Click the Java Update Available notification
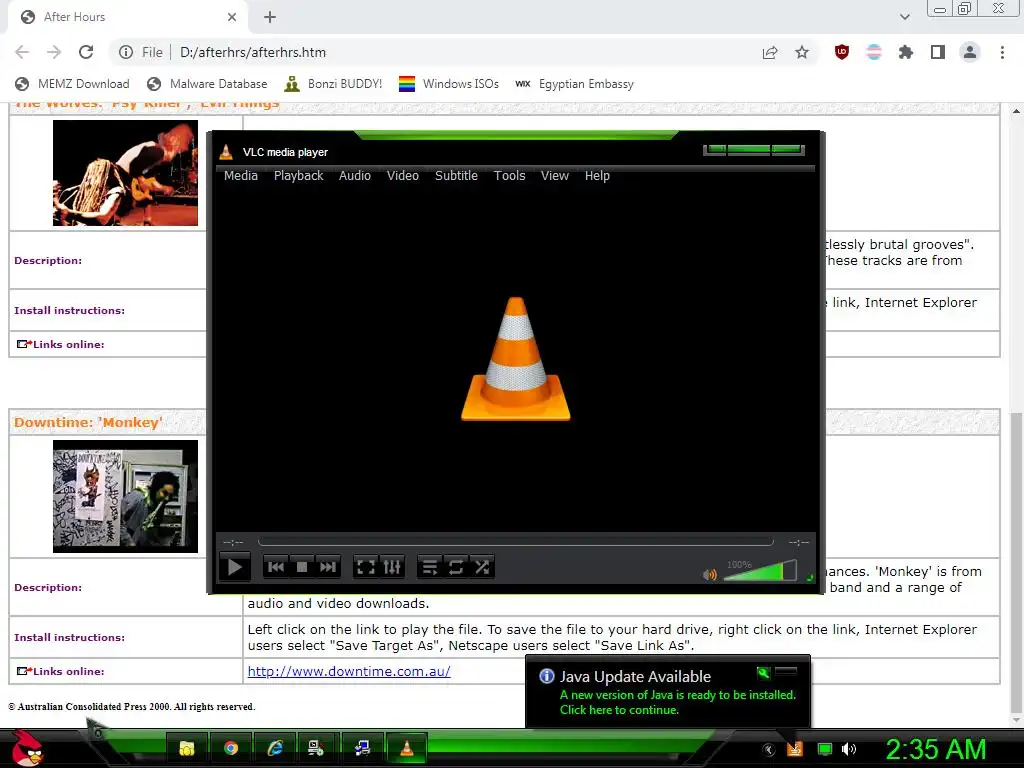 668,692
